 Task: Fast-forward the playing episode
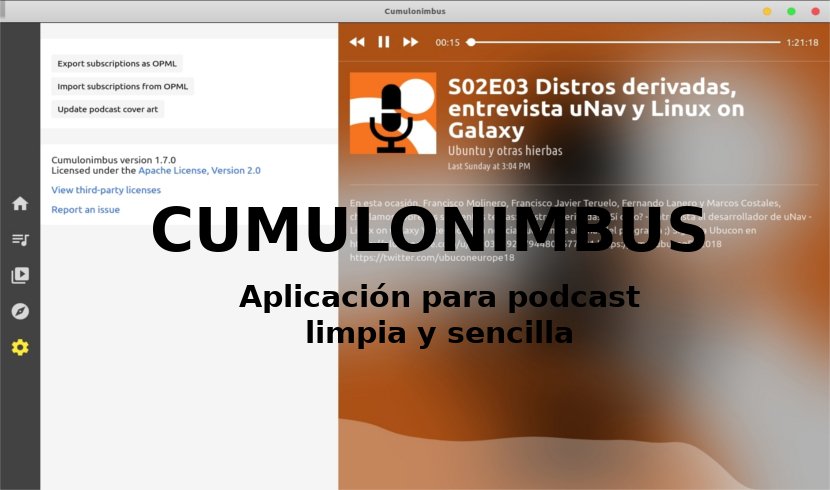(x=410, y=42)
